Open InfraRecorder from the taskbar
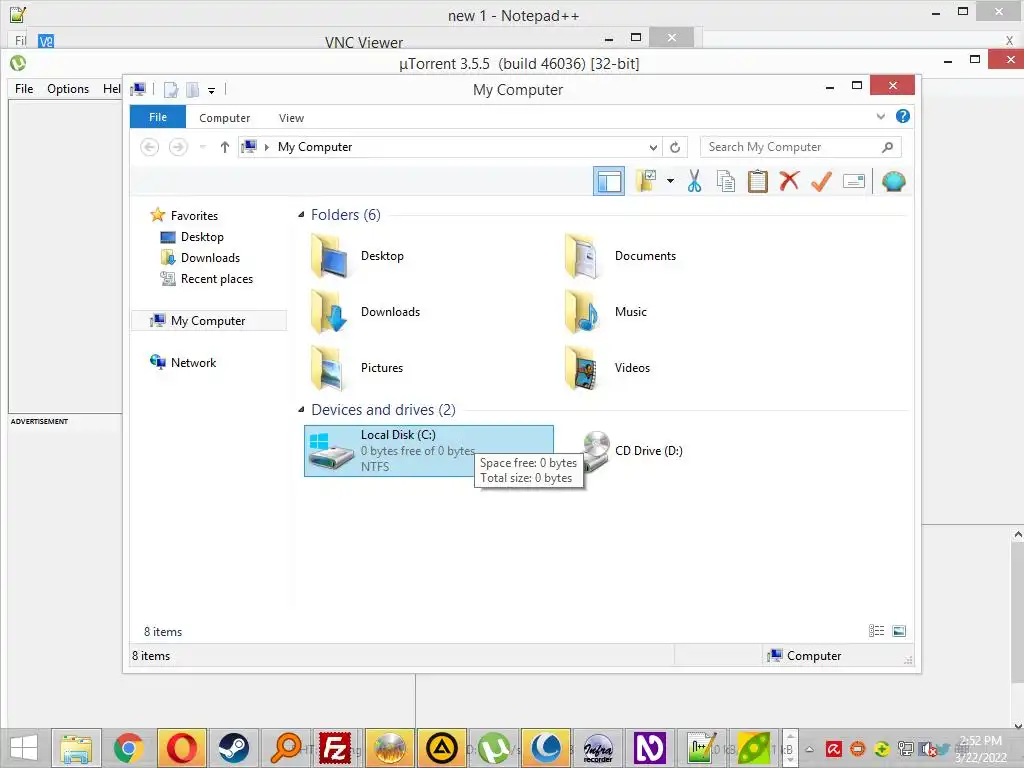Viewport: 1024px width, 768px height. [598, 748]
